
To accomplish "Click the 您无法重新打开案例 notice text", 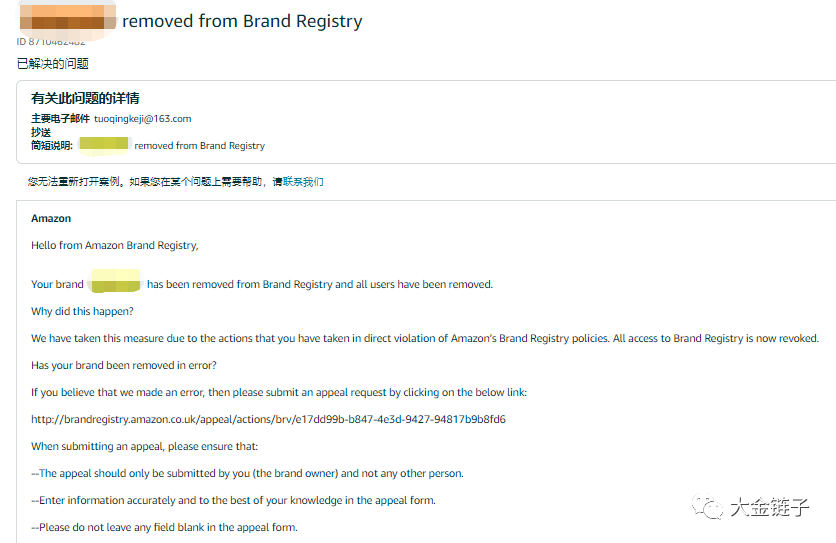I will (148, 182).
